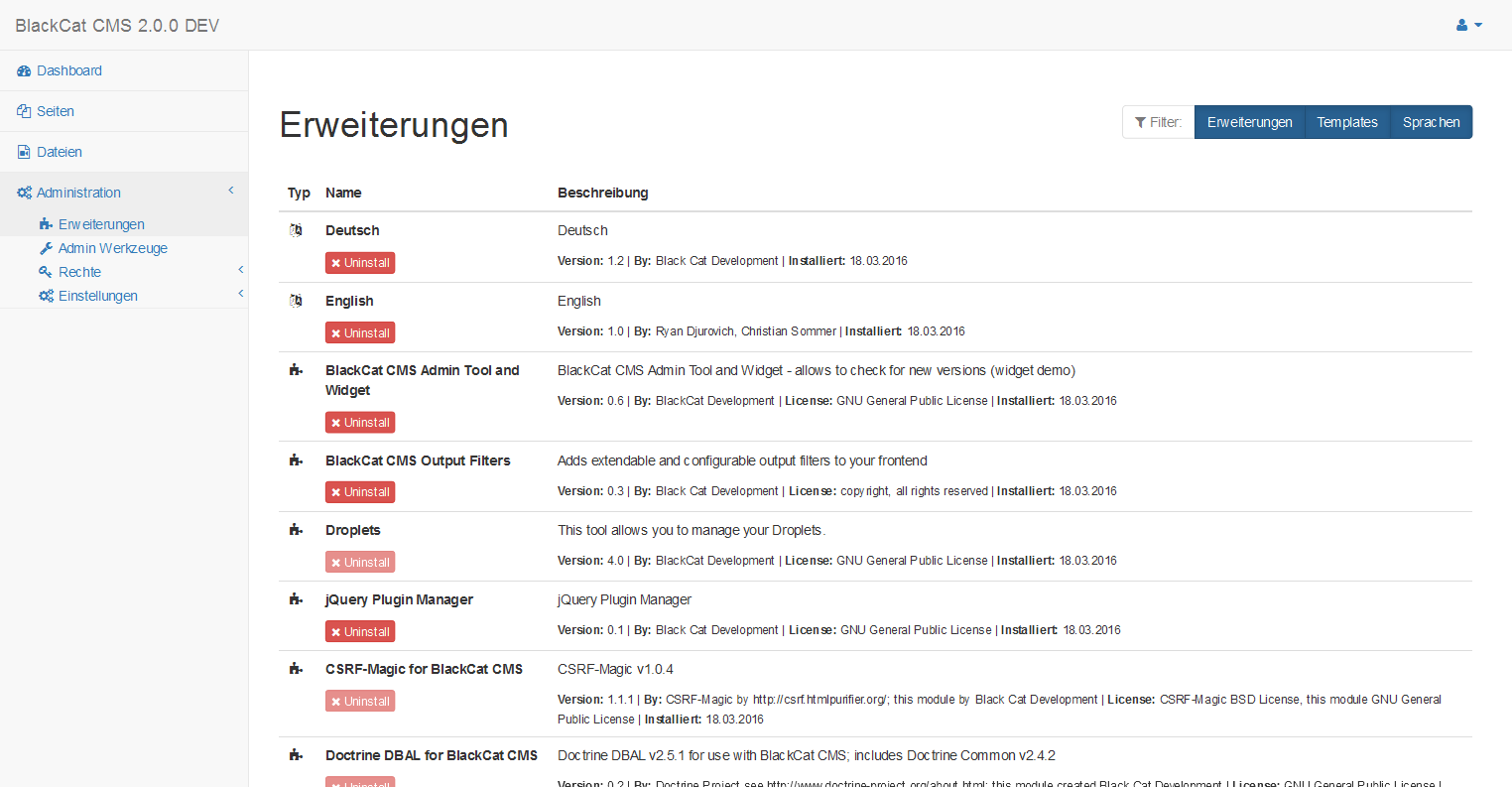Click the Erweiterungen puzzle icon in sidebar
This screenshot has width=1512, height=787.
coord(46,224)
